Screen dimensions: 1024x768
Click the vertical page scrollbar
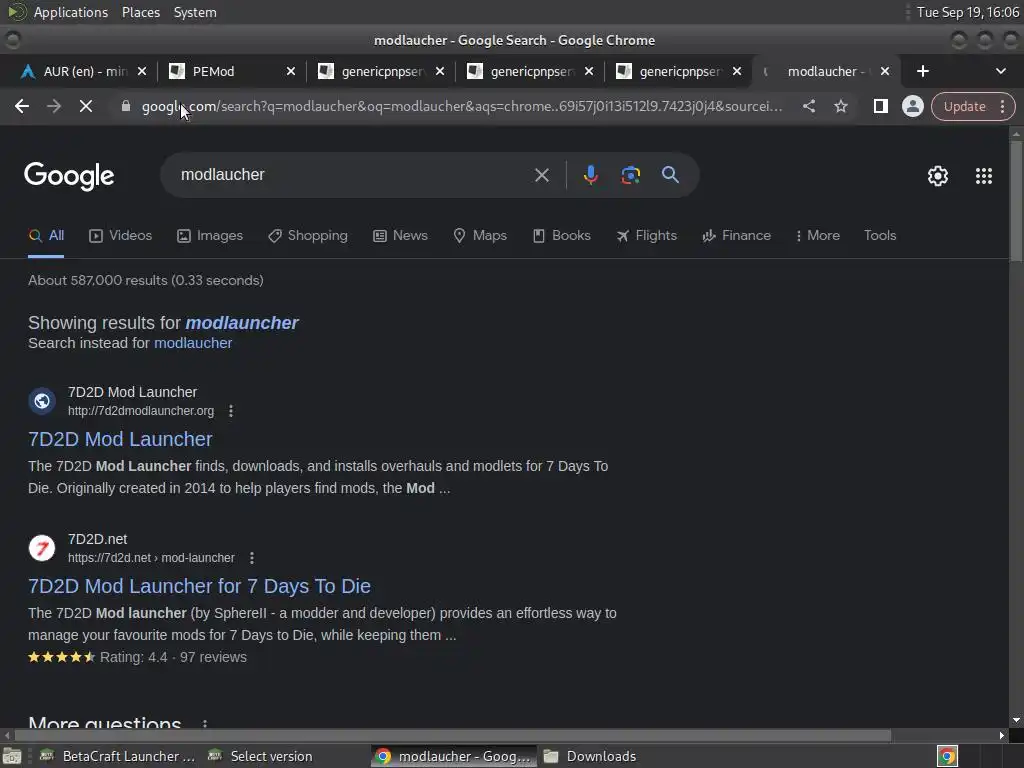(1016, 201)
